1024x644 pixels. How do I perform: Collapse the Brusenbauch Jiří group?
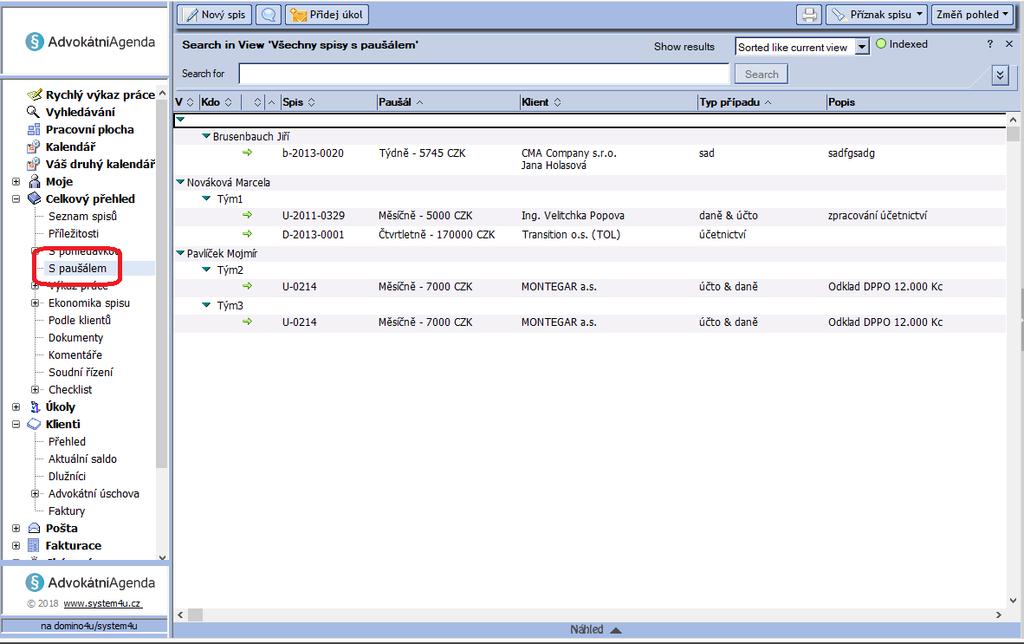206,136
